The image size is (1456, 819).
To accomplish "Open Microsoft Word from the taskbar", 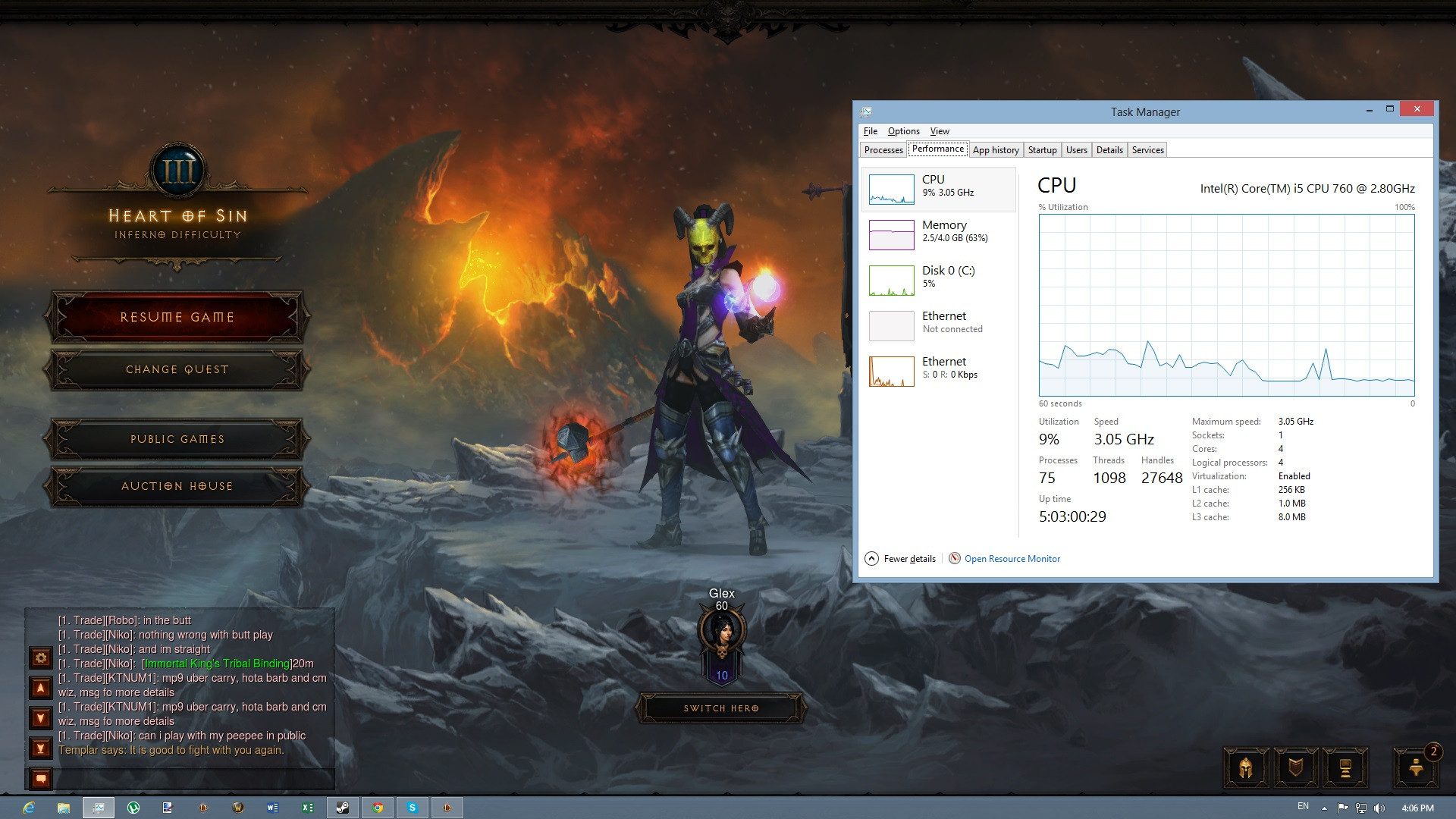I will pyautogui.click(x=273, y=808).
